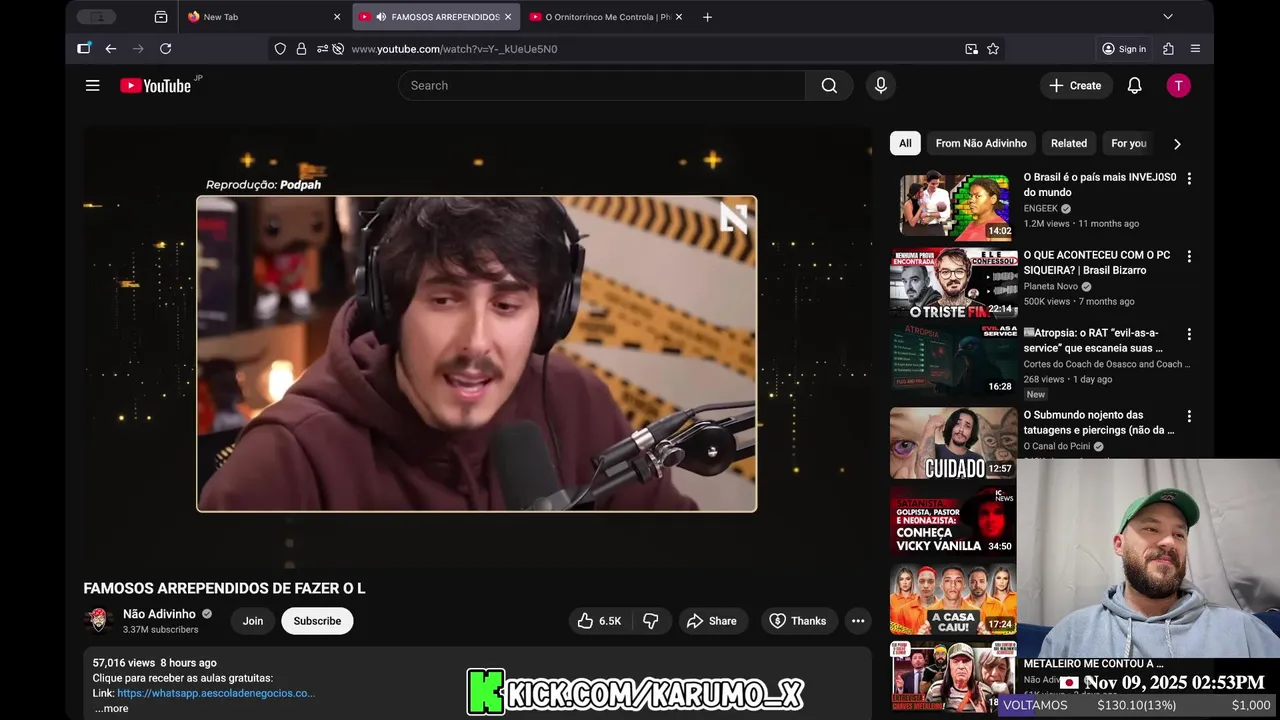Open CUIDADO tattoo video thumbnail
Image resolution: width=1280 pixels, height=720 pixels.
pos(953,443)
